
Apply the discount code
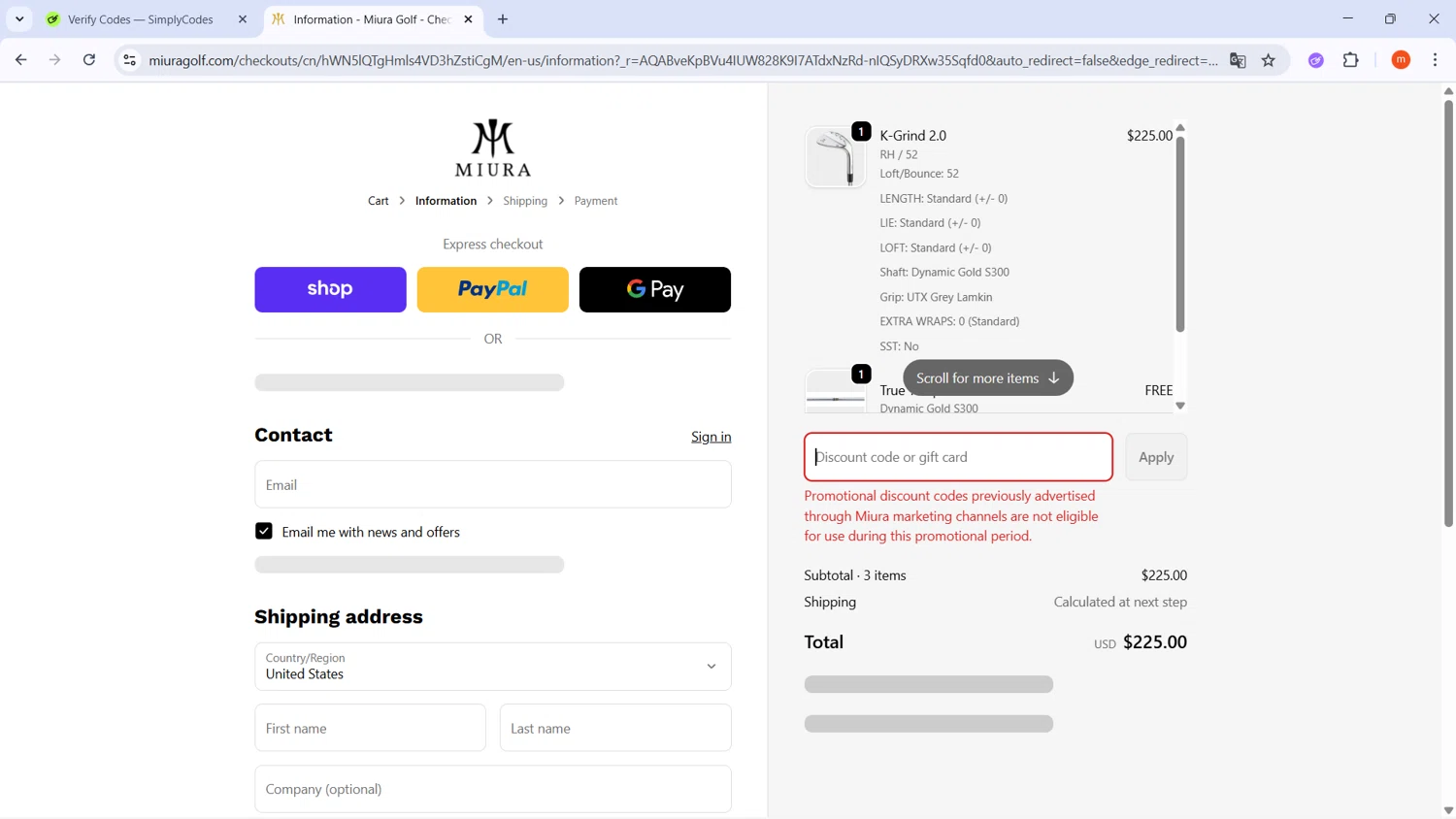coord(1155,457)
